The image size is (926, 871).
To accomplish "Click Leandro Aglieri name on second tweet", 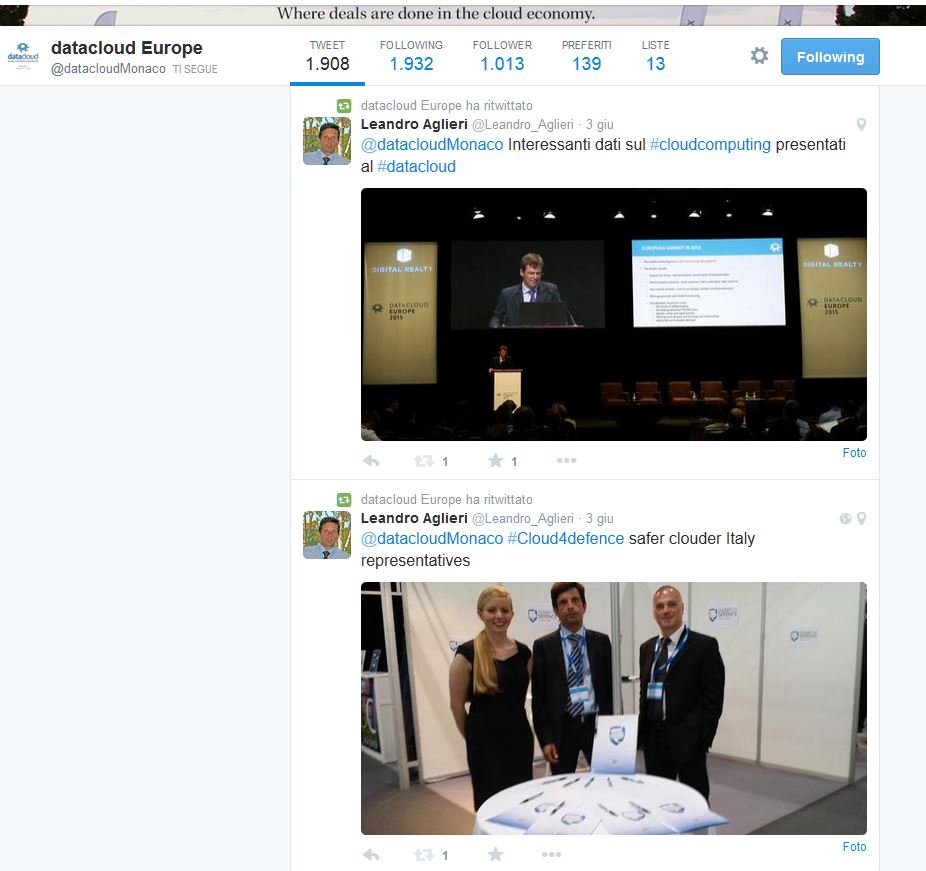I will 414,518.
